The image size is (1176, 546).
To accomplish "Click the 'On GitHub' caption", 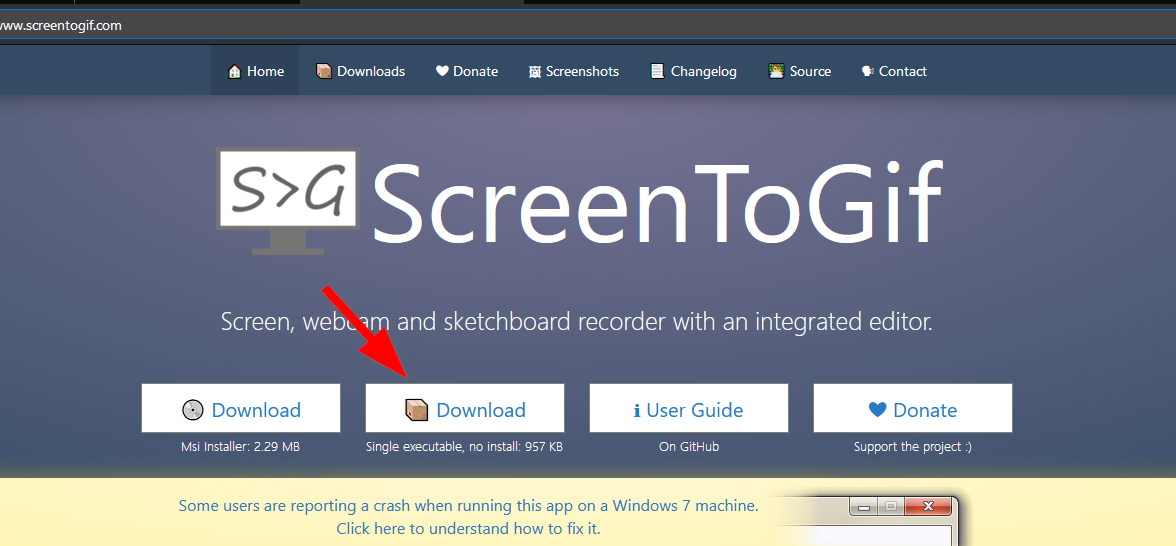I will coord(689,447).
